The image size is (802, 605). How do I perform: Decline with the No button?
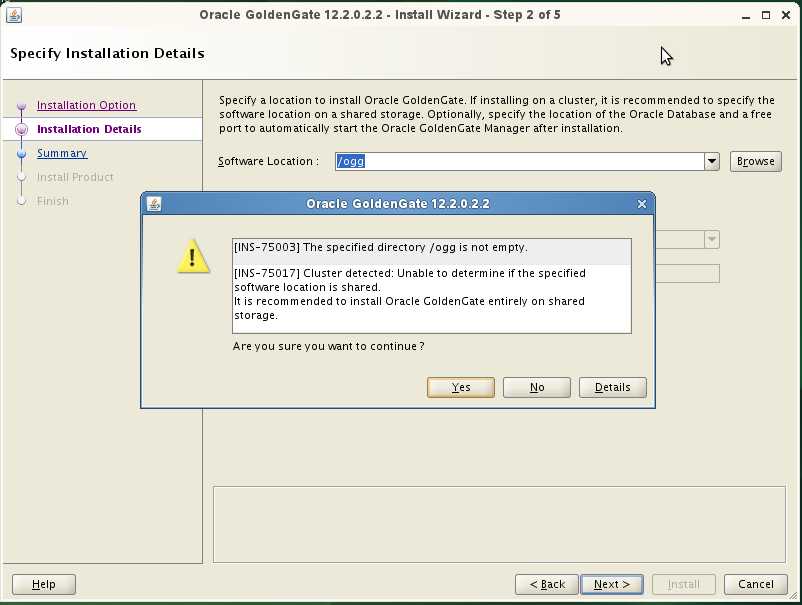click(x=537, y=387)
